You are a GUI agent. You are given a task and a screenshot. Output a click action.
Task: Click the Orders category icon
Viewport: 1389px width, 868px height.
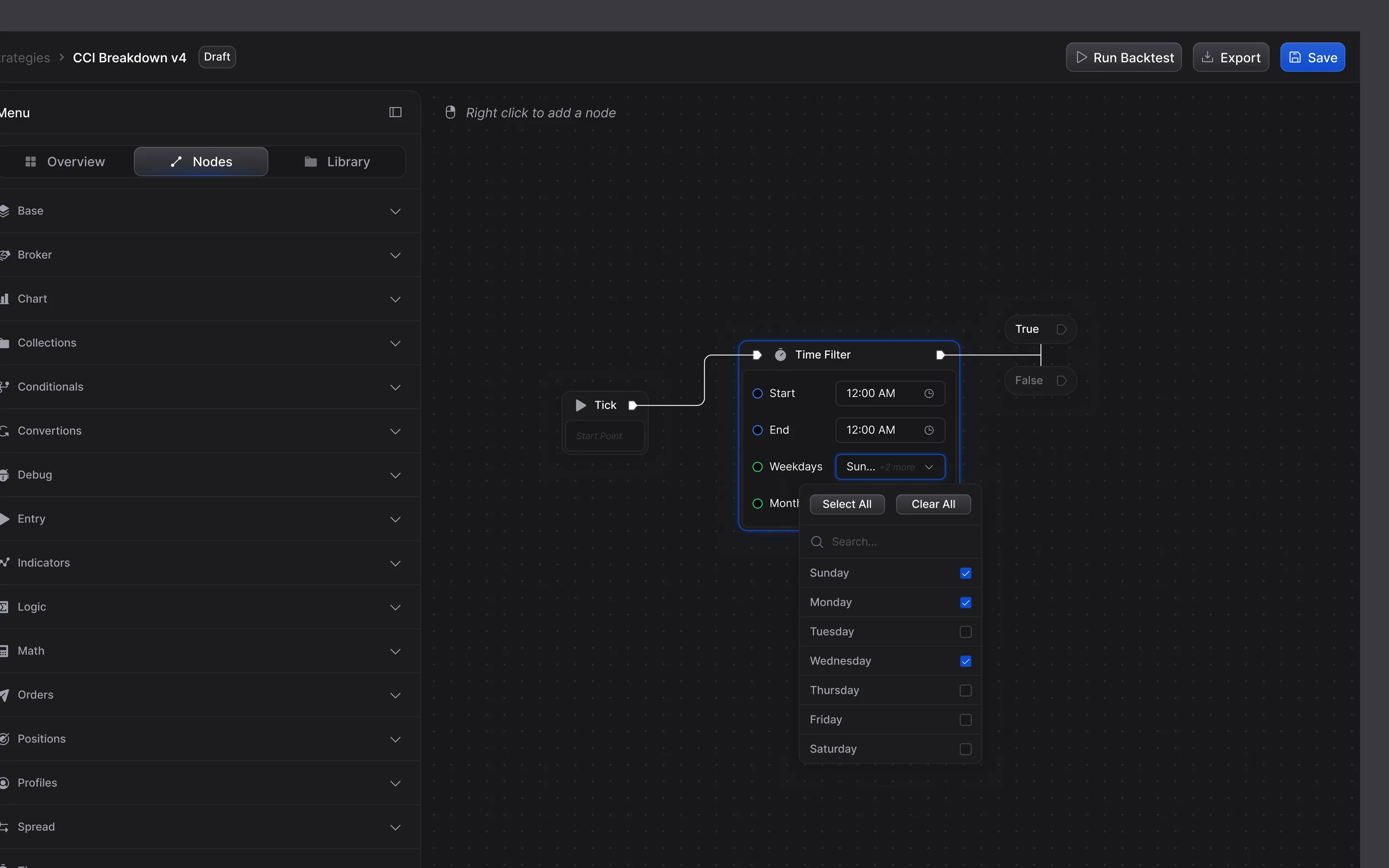pyautogui.click(x=5, y=695)
